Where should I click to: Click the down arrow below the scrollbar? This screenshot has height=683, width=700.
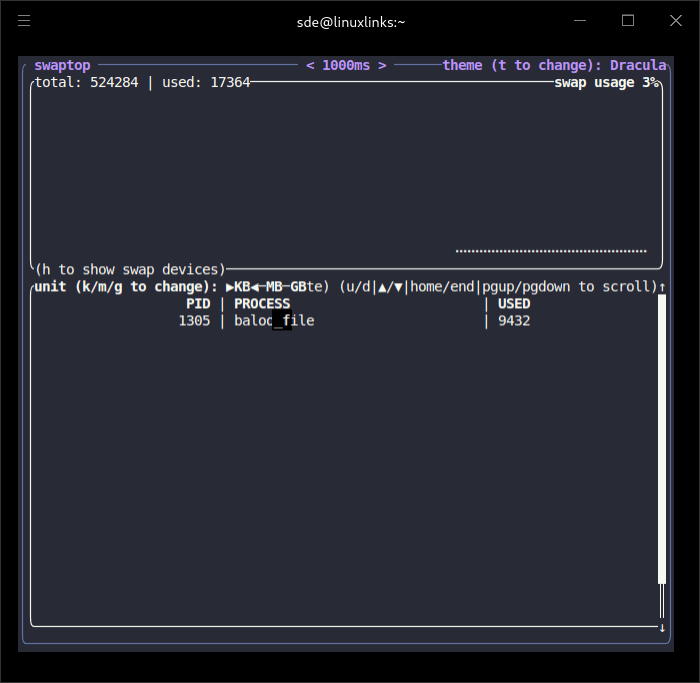(x=662, y=628)
